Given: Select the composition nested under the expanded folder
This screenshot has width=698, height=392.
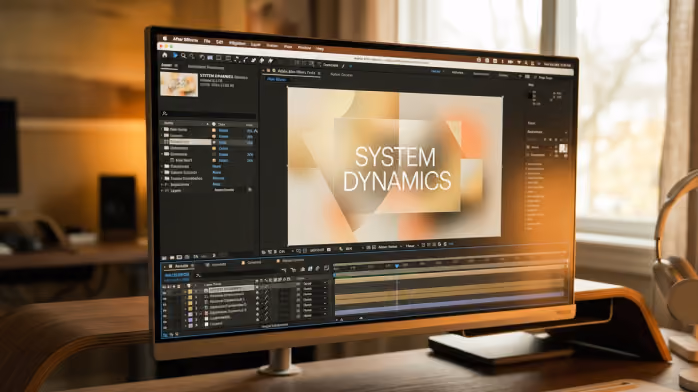Looking at the screenshot, I should tap(183, 160).
